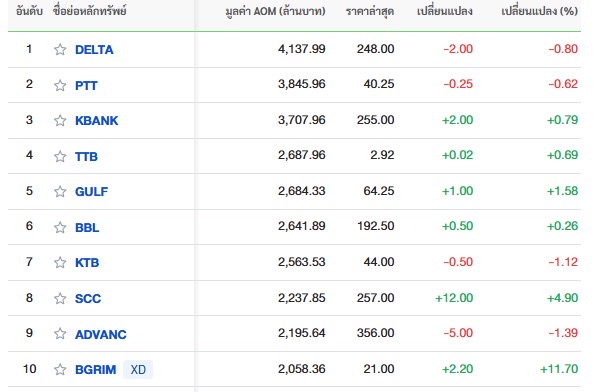
Task: Click the star icon beside SCC
Action: click(x=60, y=298)
